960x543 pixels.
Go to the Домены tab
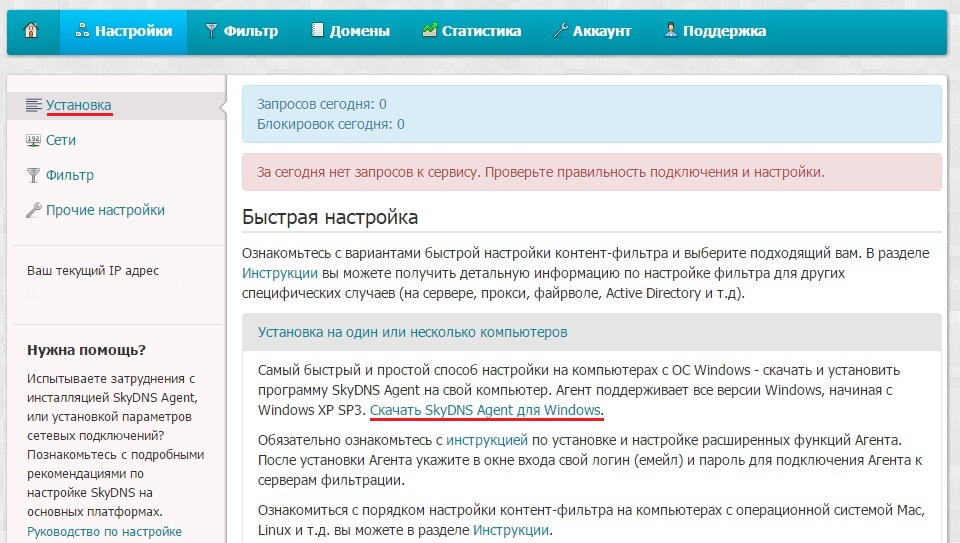point(350,31)
